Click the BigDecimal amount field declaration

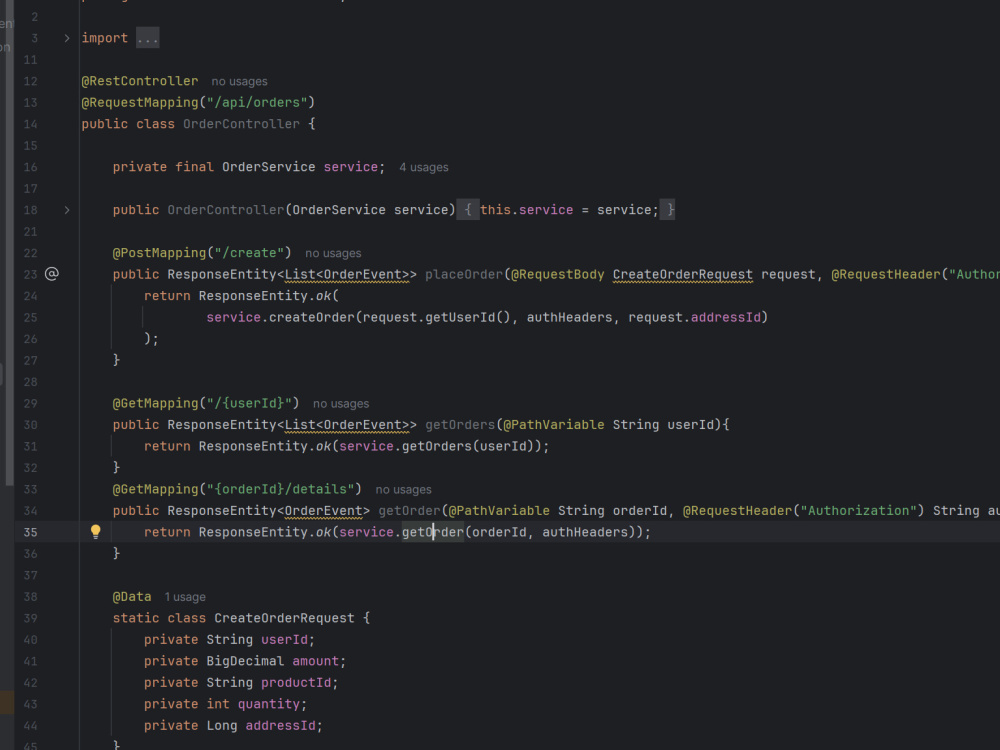pos(245,661)
